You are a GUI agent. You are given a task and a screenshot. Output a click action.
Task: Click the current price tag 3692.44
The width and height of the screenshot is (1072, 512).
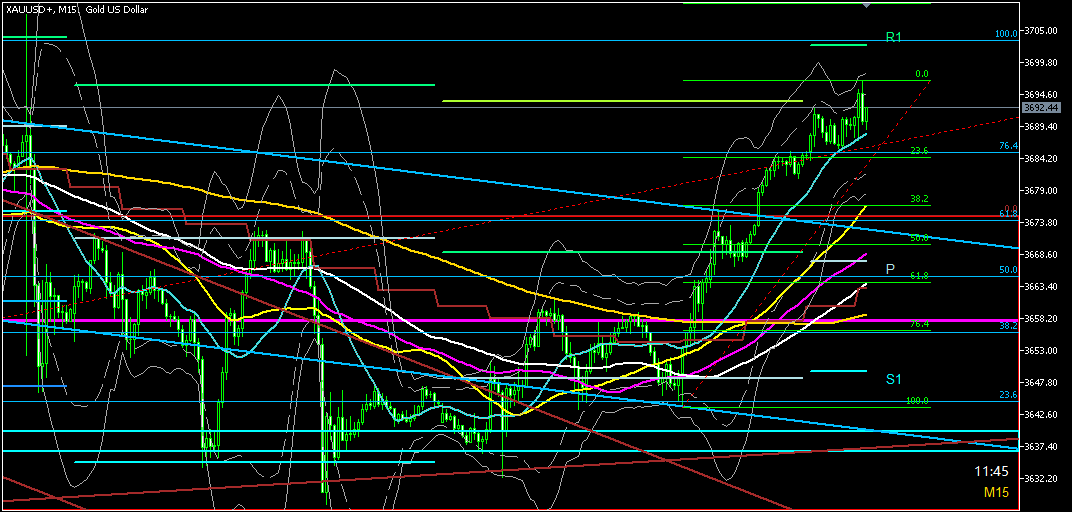1041,107
